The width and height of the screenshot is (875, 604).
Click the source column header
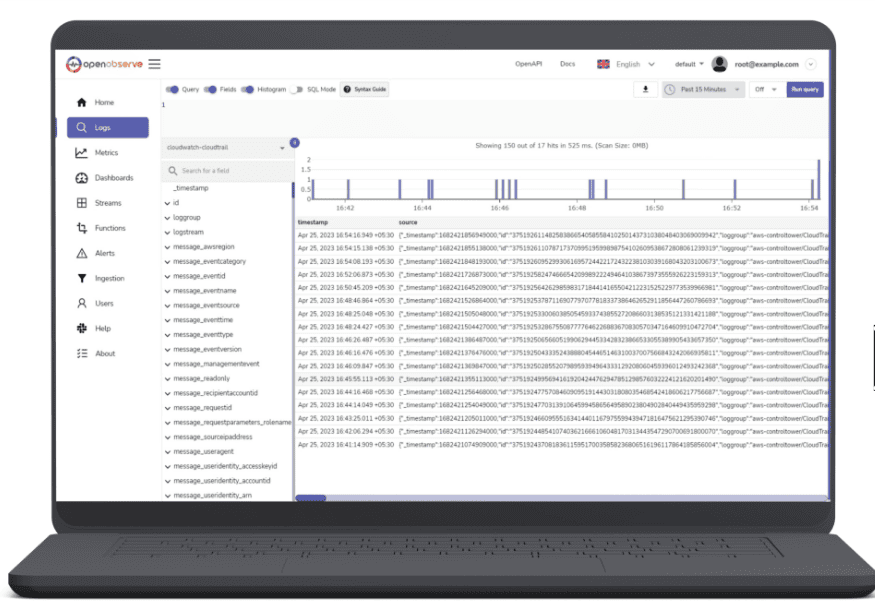[408, 222]
